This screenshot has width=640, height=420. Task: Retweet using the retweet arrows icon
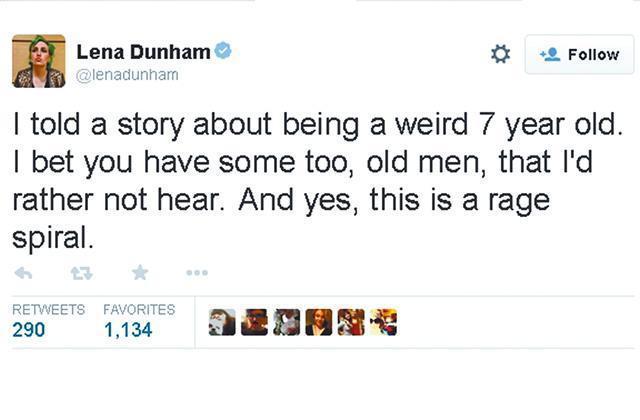tap(81, 273)
